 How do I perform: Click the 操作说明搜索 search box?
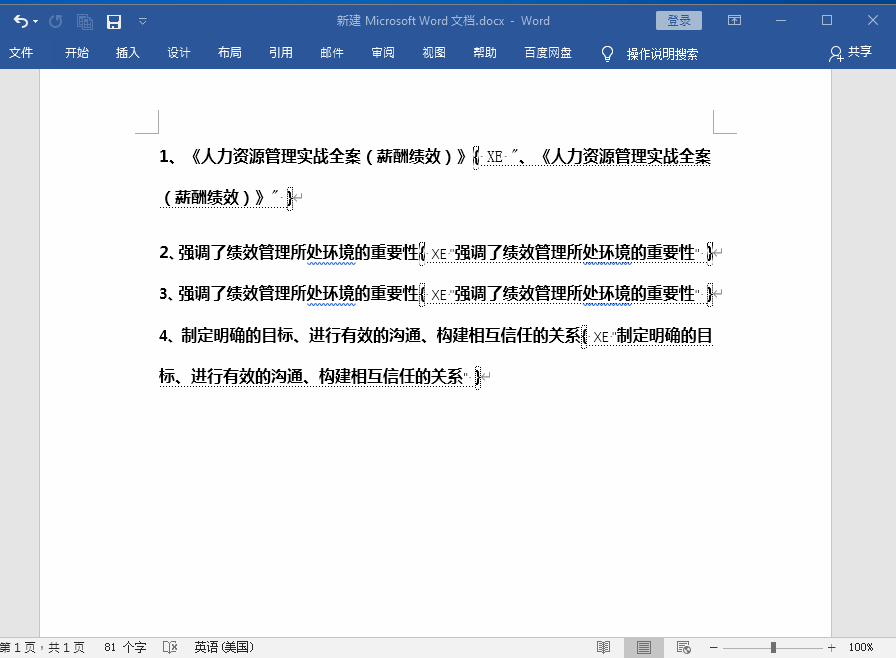662,54
